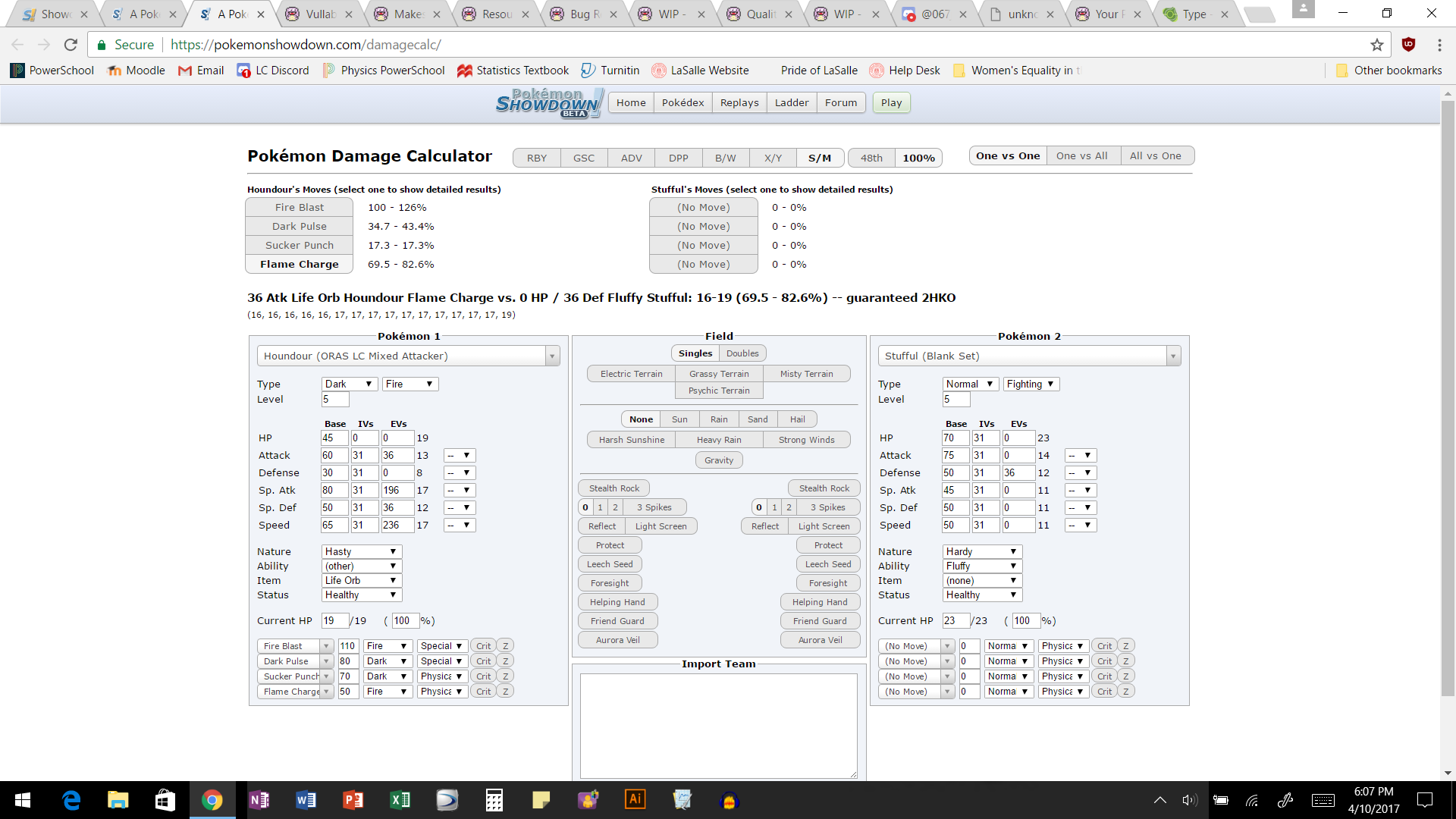Open the Other bookmarks folder
Image resolution: width=1456 pixels, height=819 pixels.
coord(1389,71)
